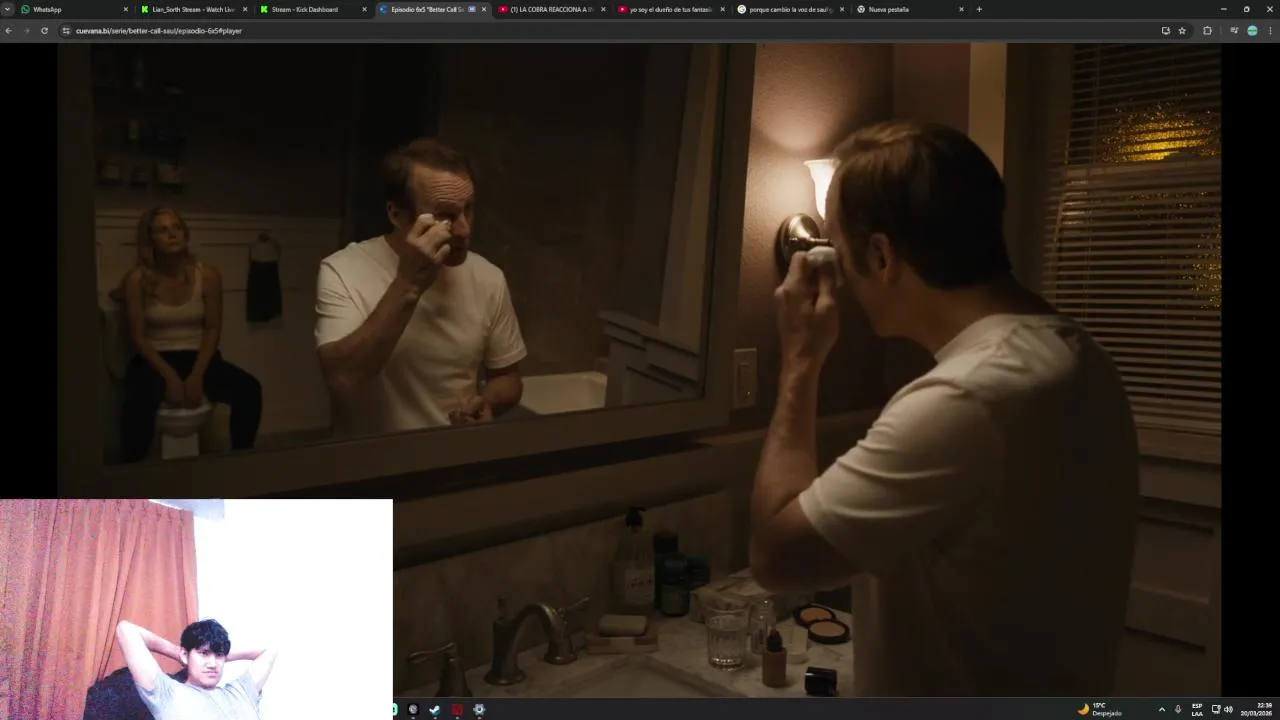The width and height of the screenshot is (1280, 720).
Task: Click the webcam overlay of the streamer
Action: (196, 609)
